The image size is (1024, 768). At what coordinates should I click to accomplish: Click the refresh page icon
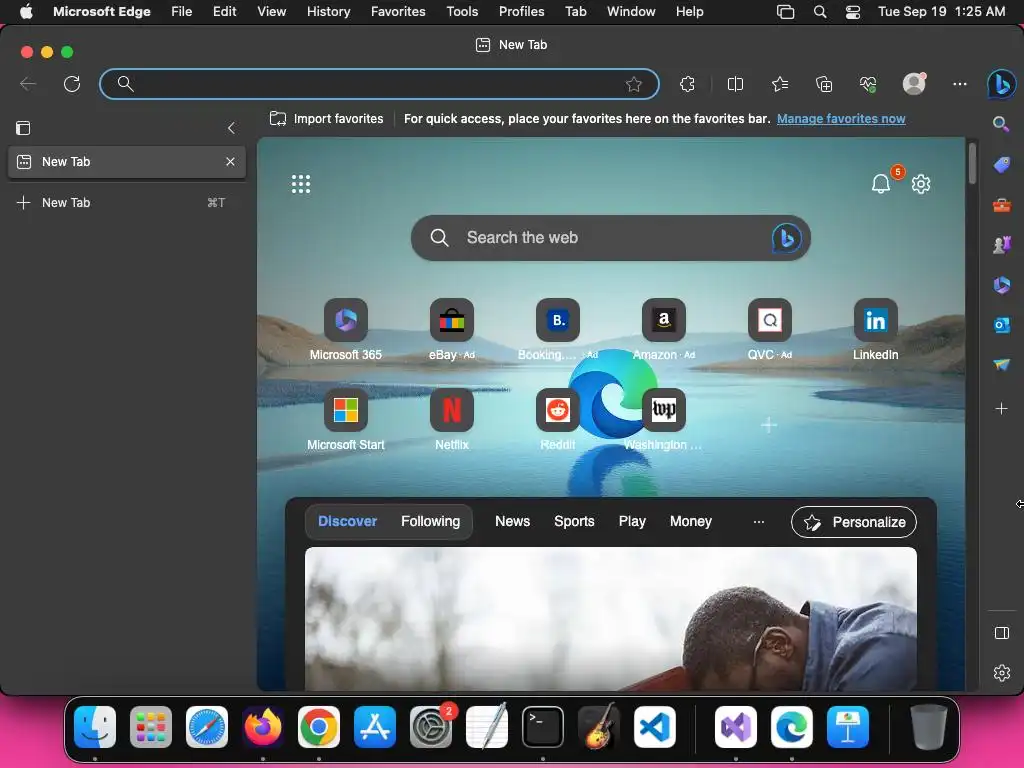(72, 84)
